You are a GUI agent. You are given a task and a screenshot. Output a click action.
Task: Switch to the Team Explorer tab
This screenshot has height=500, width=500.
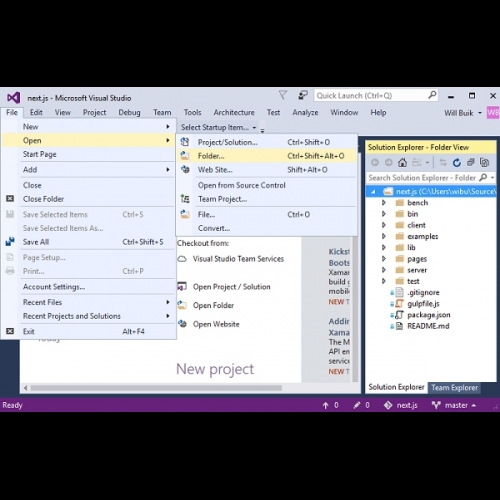(454, 388)
